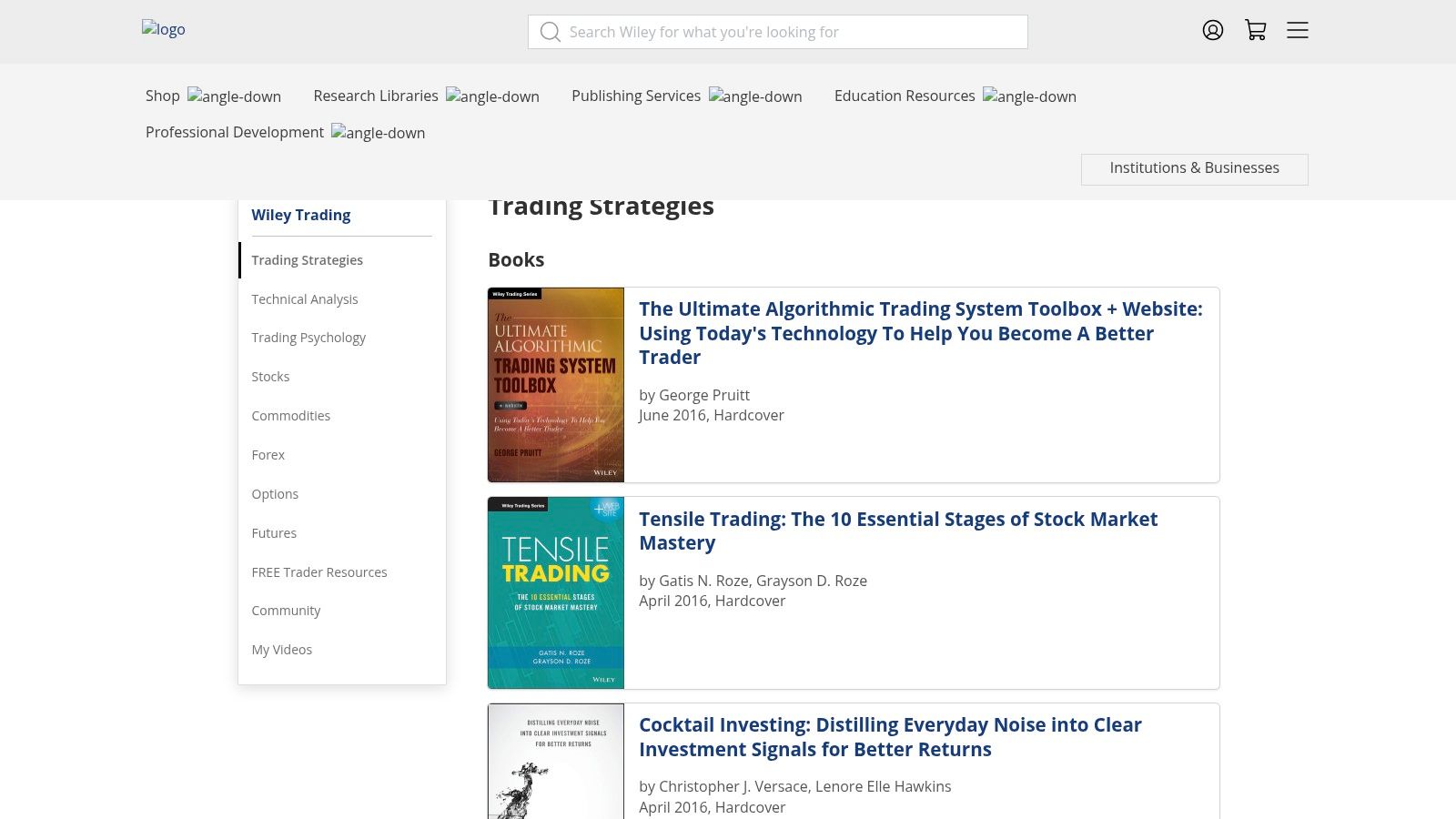
Task: Open the Options sidebar link
Action: click(x=275, y=494)
